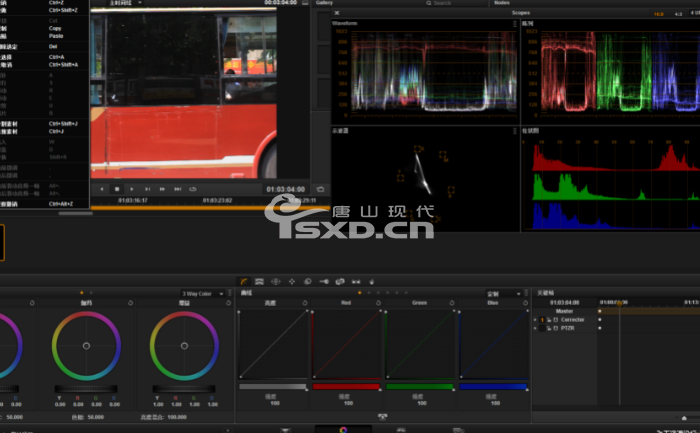Open the color wheels panel options menu

(230, 293)
